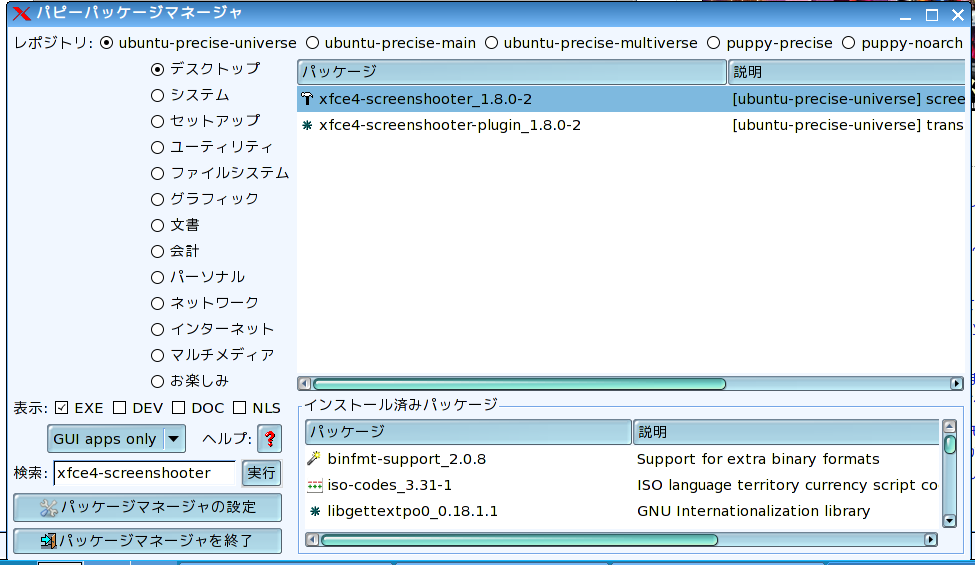Screen dimensions: 975x565
Task: Click installed list パッケージ column header
Action: coord(468,432)
